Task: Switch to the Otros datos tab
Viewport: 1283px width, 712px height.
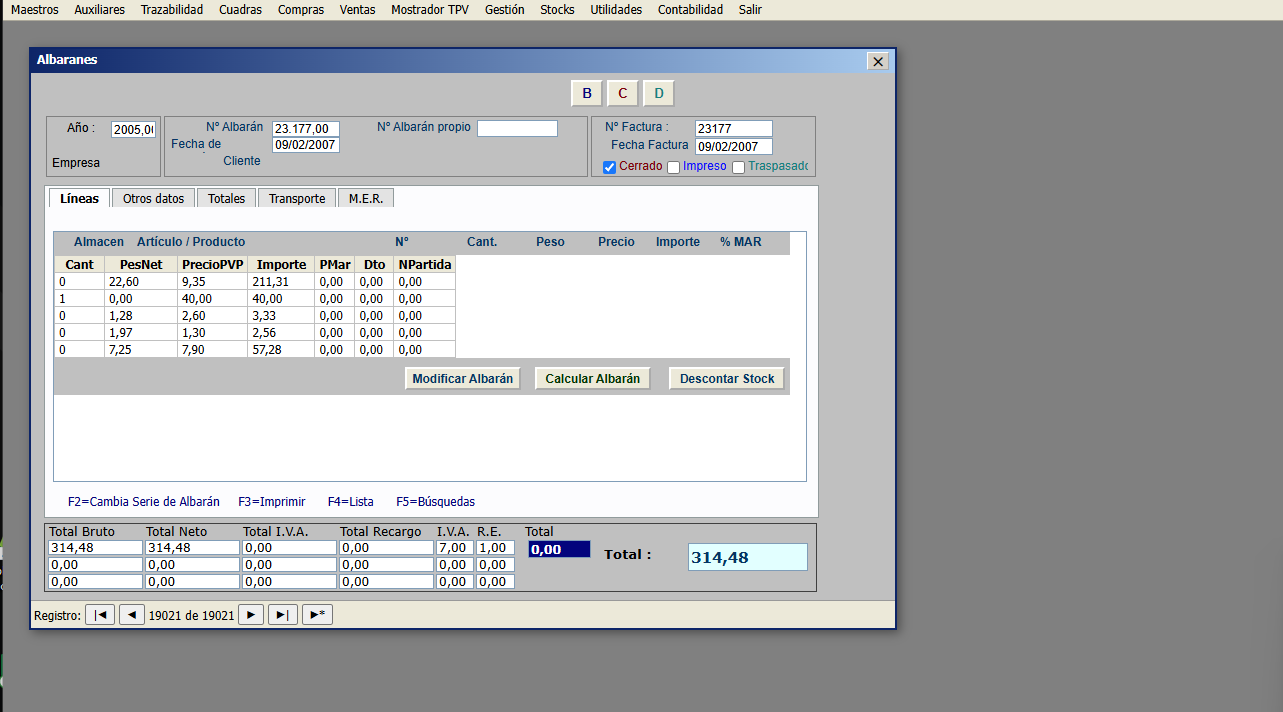Action: pyautogui.click(x=153, y=198)
